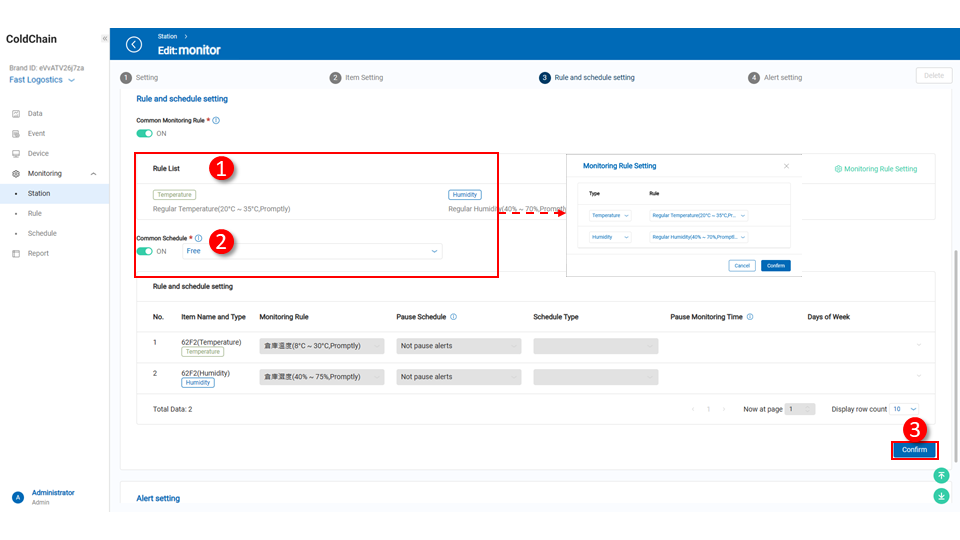Click the info icon beside Pause Monitoring Time
Image resolution: width=960 pixels, height=540 pixels.
pyautogui.click(x=750, y=317)
